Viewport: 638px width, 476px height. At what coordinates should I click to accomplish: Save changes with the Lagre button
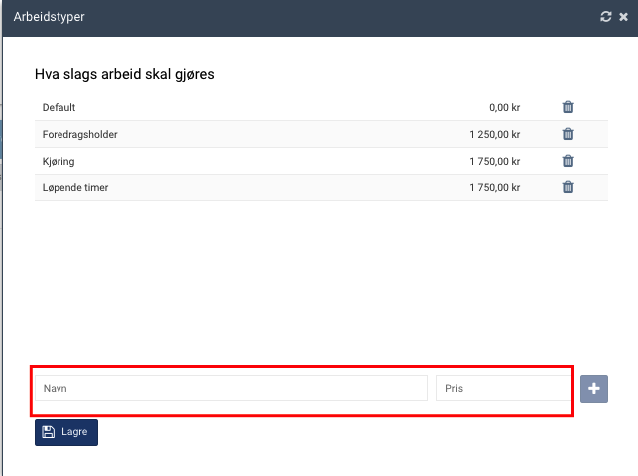pyautogui.click(x=66, y=432)
